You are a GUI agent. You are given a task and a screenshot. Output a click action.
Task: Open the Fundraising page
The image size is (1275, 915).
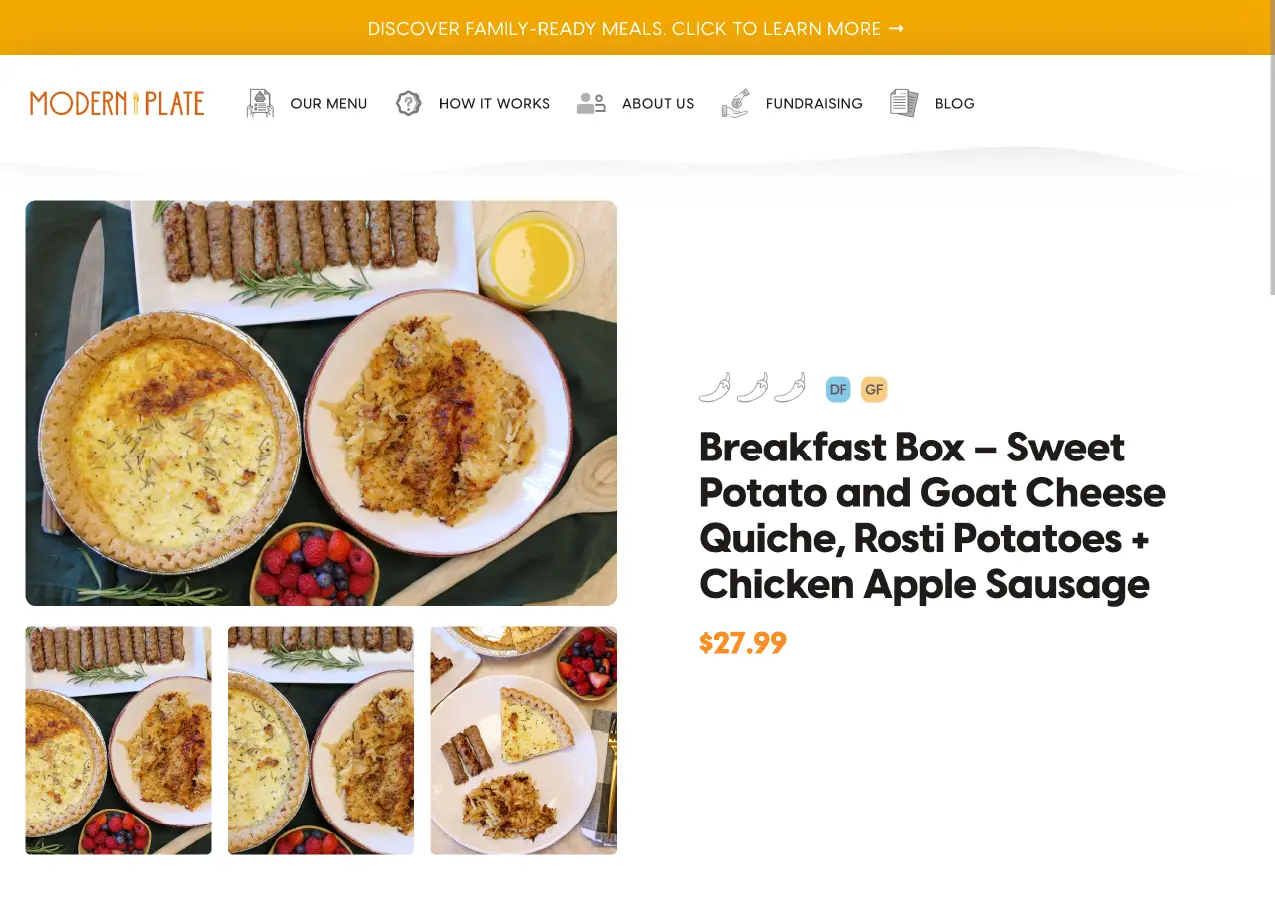coord(814,103)
